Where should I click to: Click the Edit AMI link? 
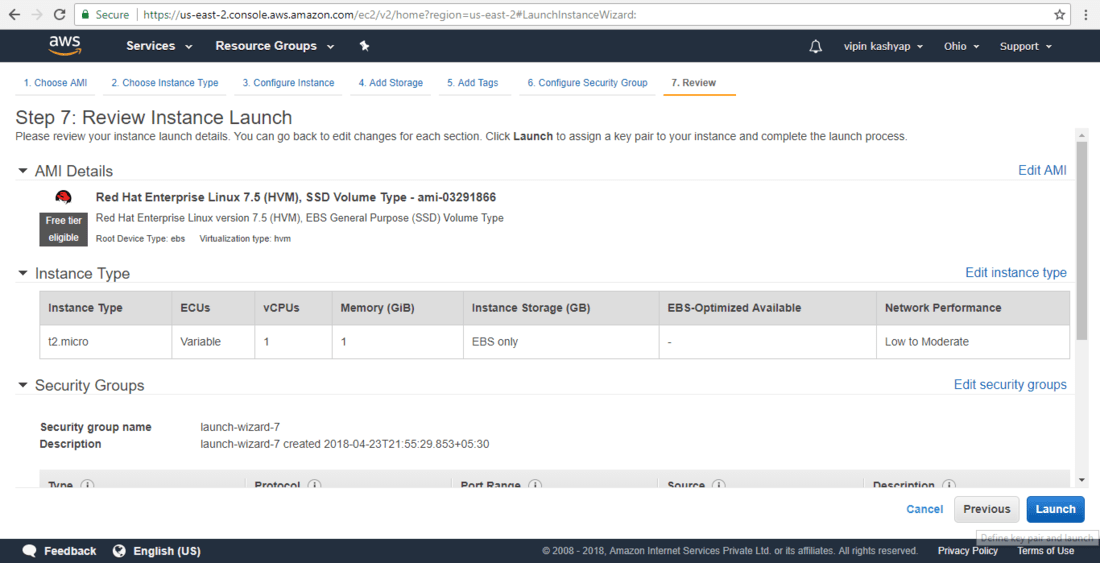[1042, 170]
